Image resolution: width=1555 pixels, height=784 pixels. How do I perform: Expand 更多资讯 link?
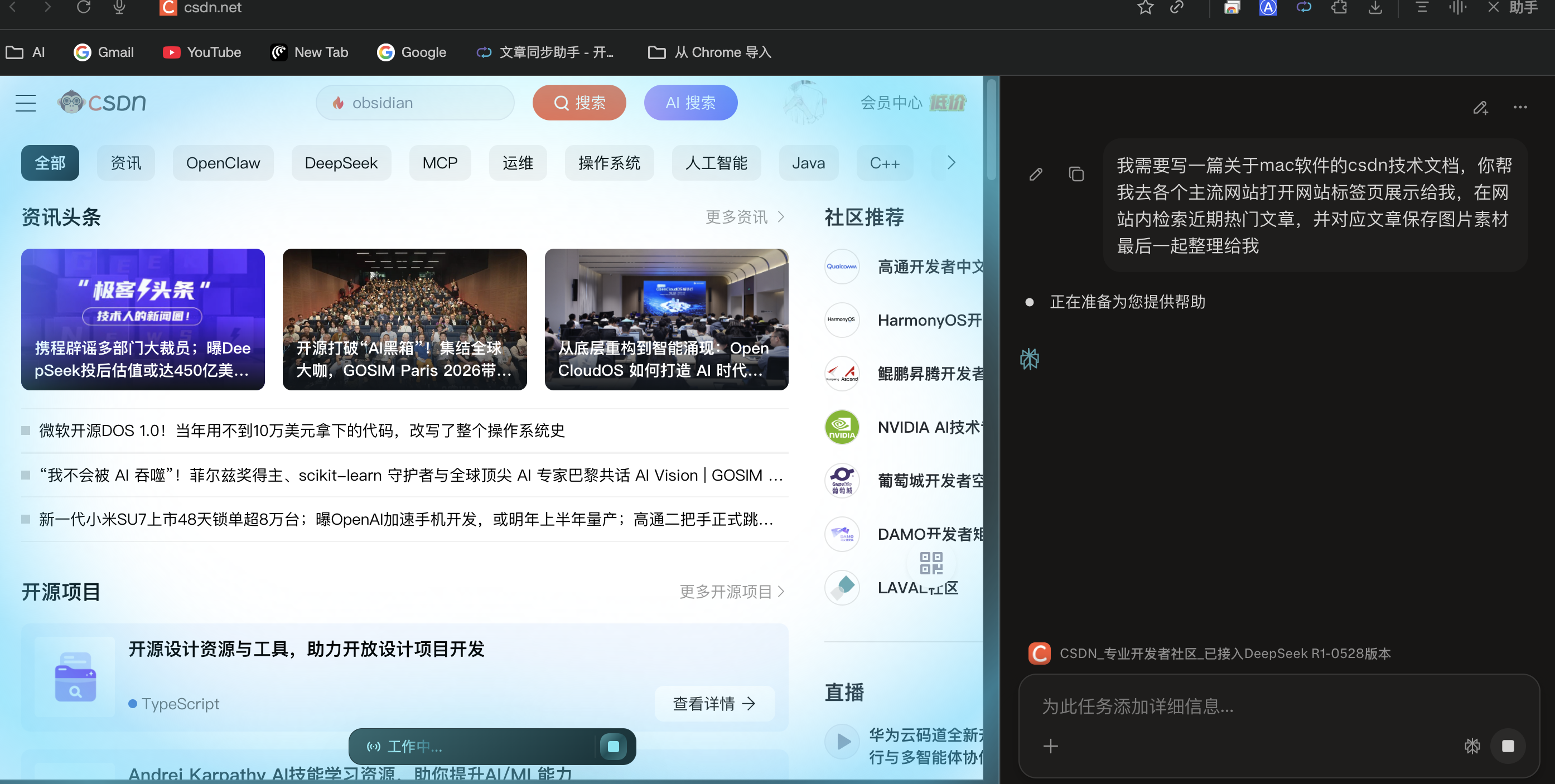745,217
